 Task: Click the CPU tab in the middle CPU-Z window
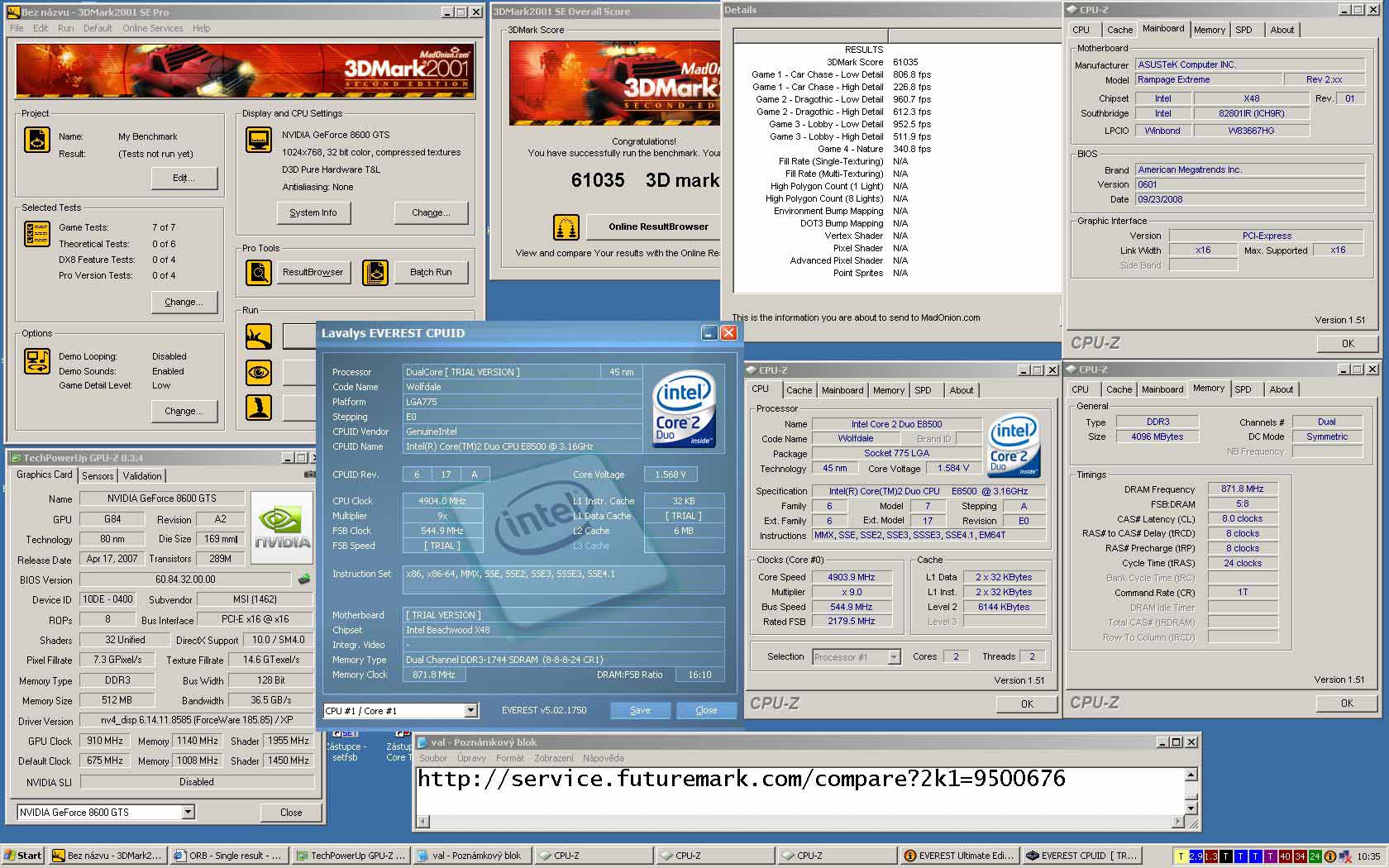point(760,389)
